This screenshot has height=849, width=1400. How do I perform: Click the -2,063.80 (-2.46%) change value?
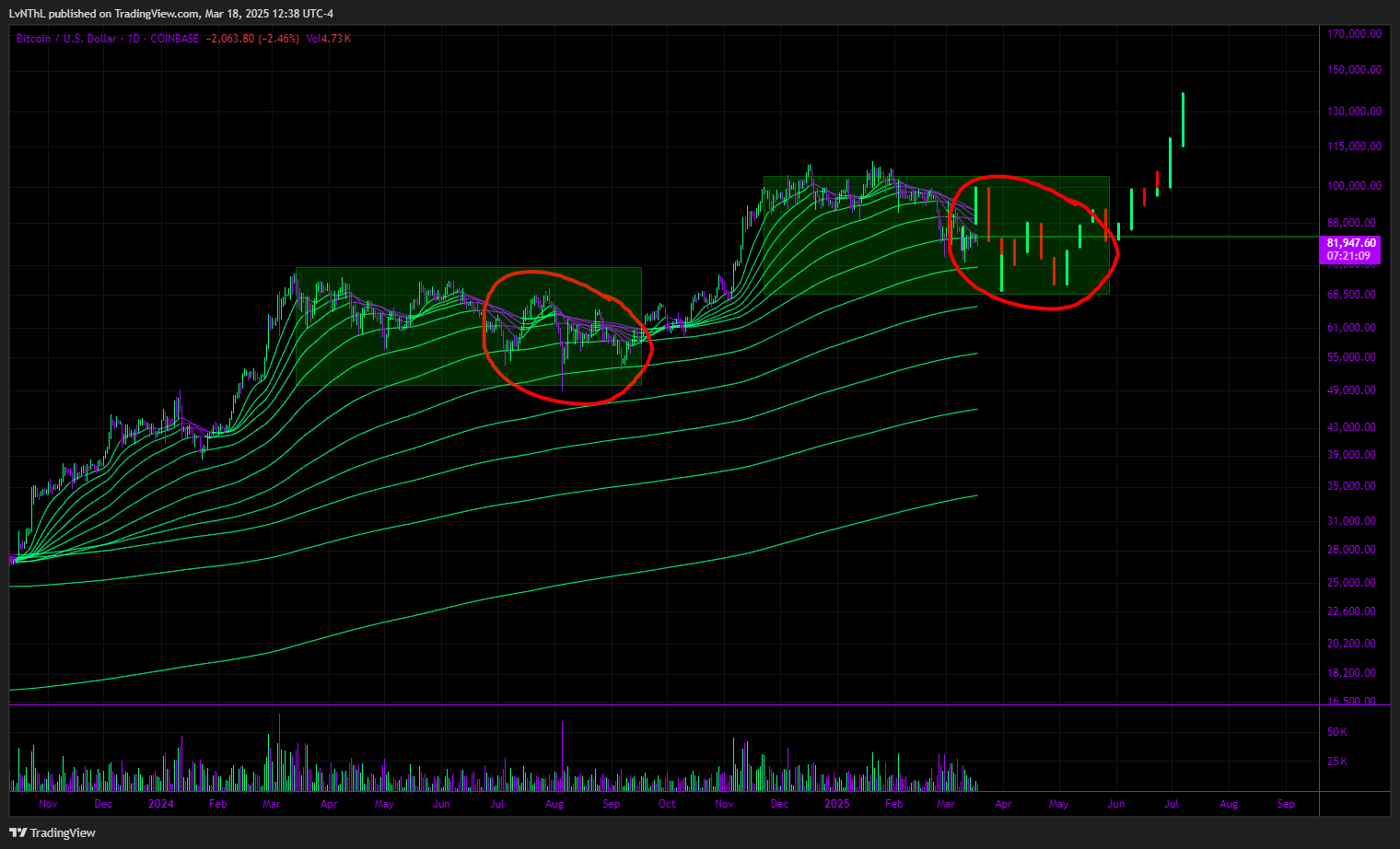(252, 39)
